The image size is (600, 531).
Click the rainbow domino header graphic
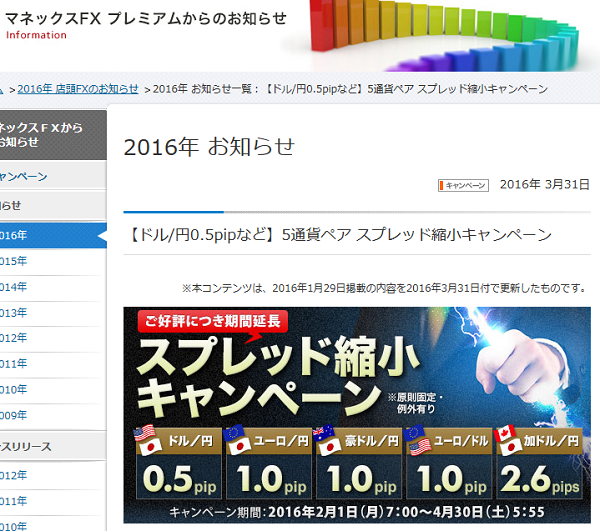click(444, 35)
